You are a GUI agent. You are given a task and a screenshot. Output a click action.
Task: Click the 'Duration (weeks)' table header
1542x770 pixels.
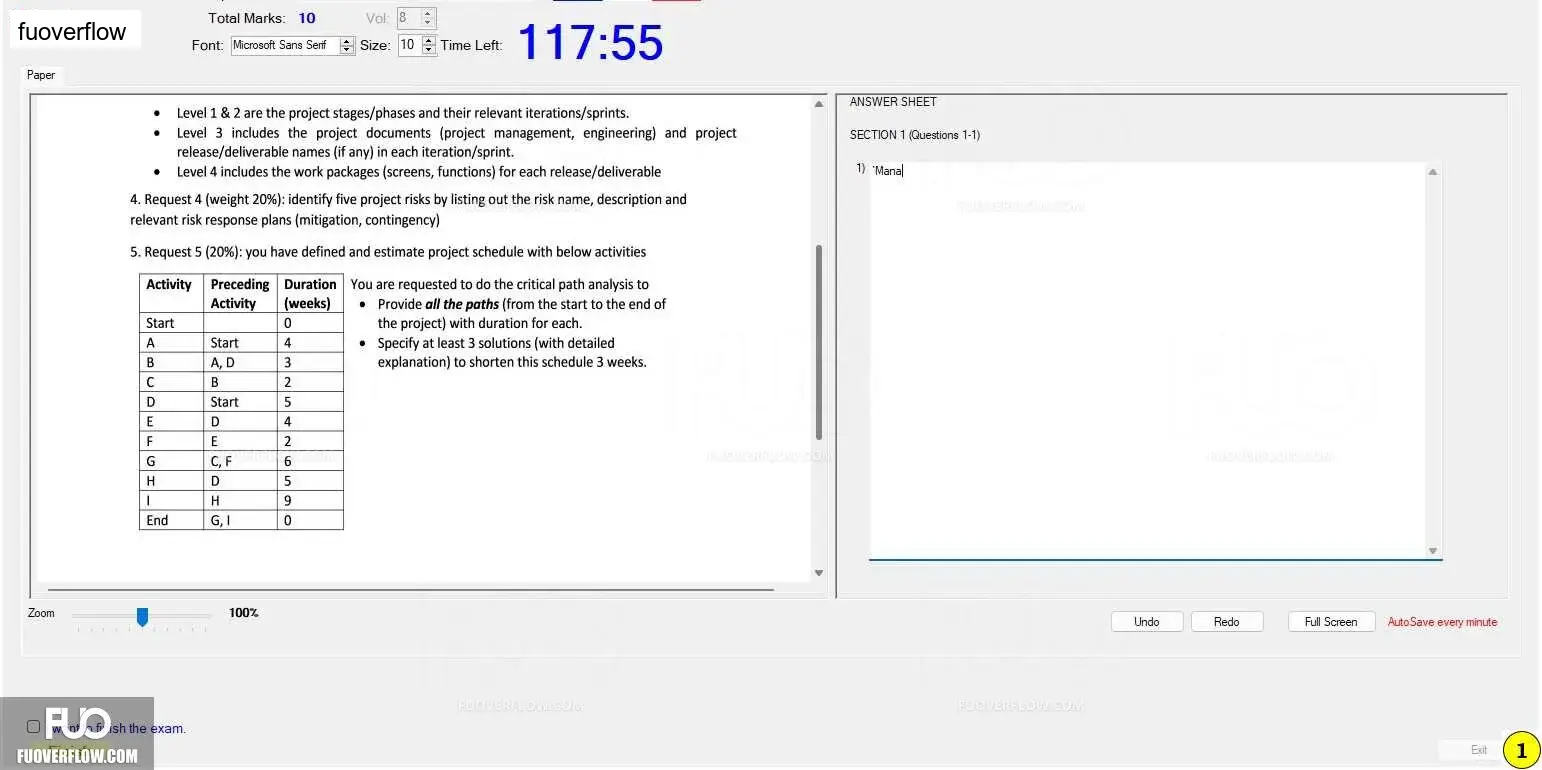310,294
